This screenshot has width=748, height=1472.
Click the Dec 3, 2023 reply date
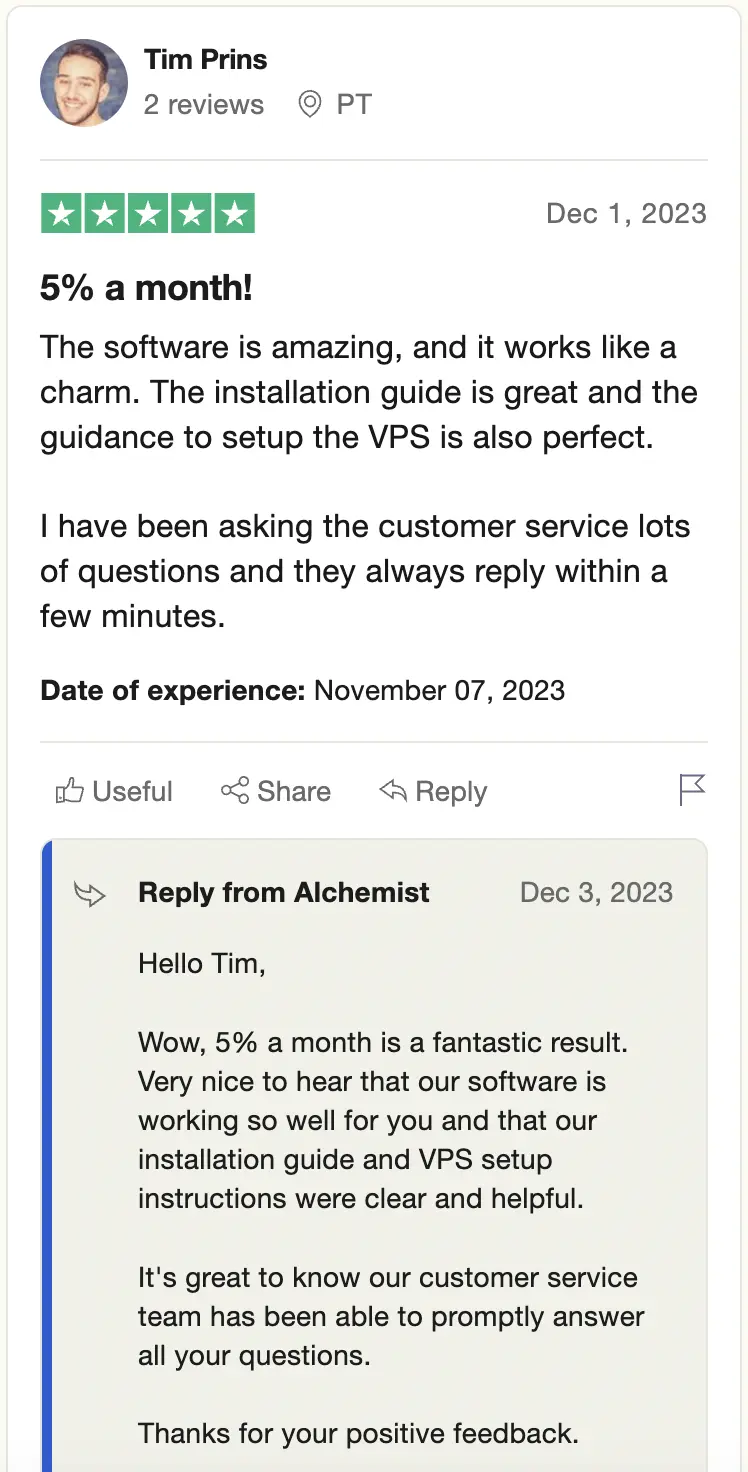[x=596, y=893]
